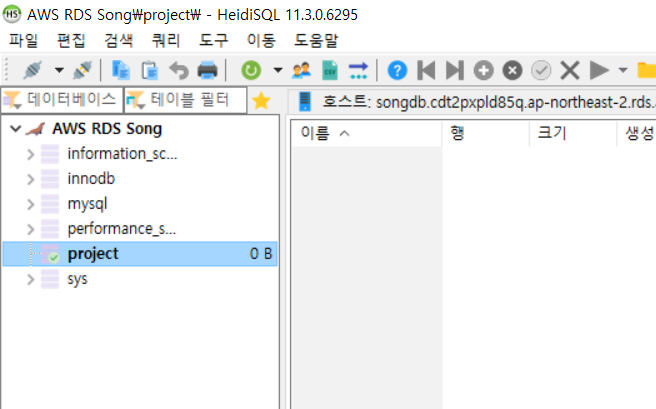Go to last row icon
The width and height of the screenshot is (656, 409).
point(455,70)
